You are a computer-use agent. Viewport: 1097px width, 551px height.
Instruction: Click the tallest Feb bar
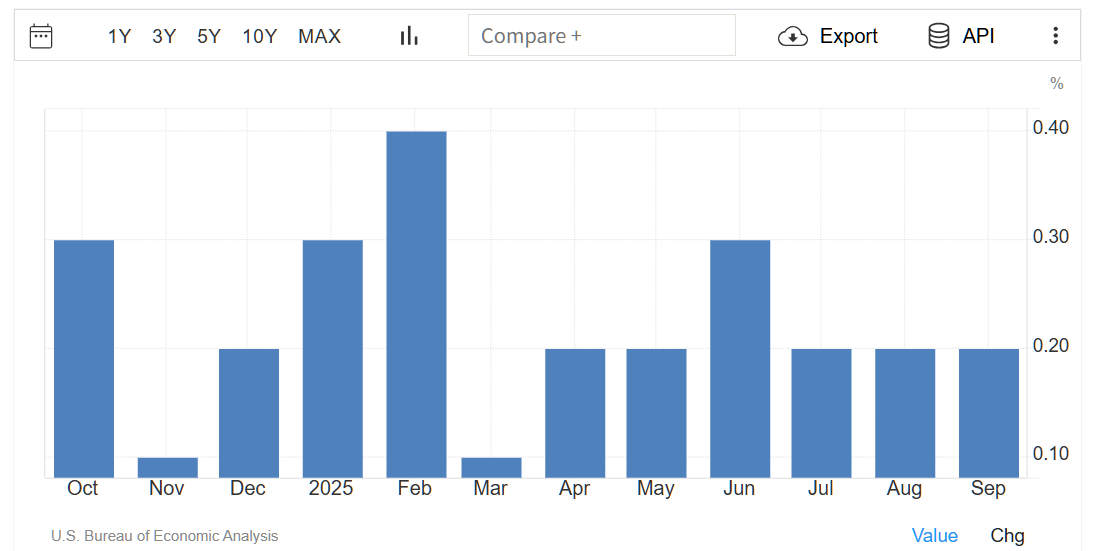(x=416, y=304)
